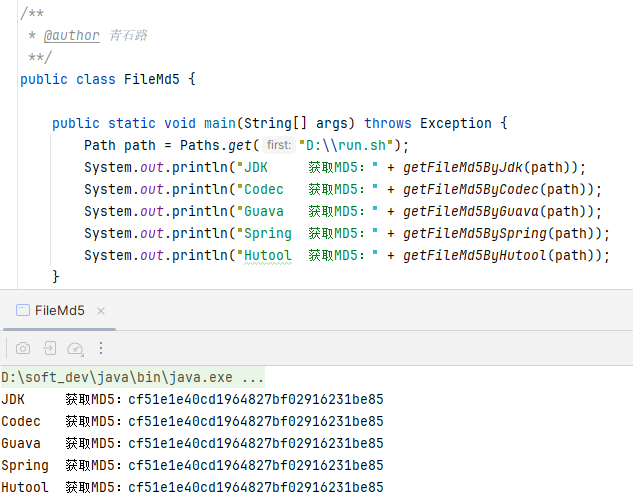This screenshot has height=501, width=633.
Task: Click the getFileMd5ByCodec method call
Action: [472, 189]
